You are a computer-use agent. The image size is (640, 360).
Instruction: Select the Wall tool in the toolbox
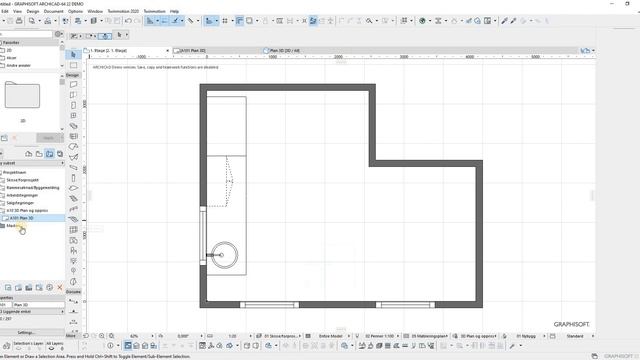coord(73,84)
